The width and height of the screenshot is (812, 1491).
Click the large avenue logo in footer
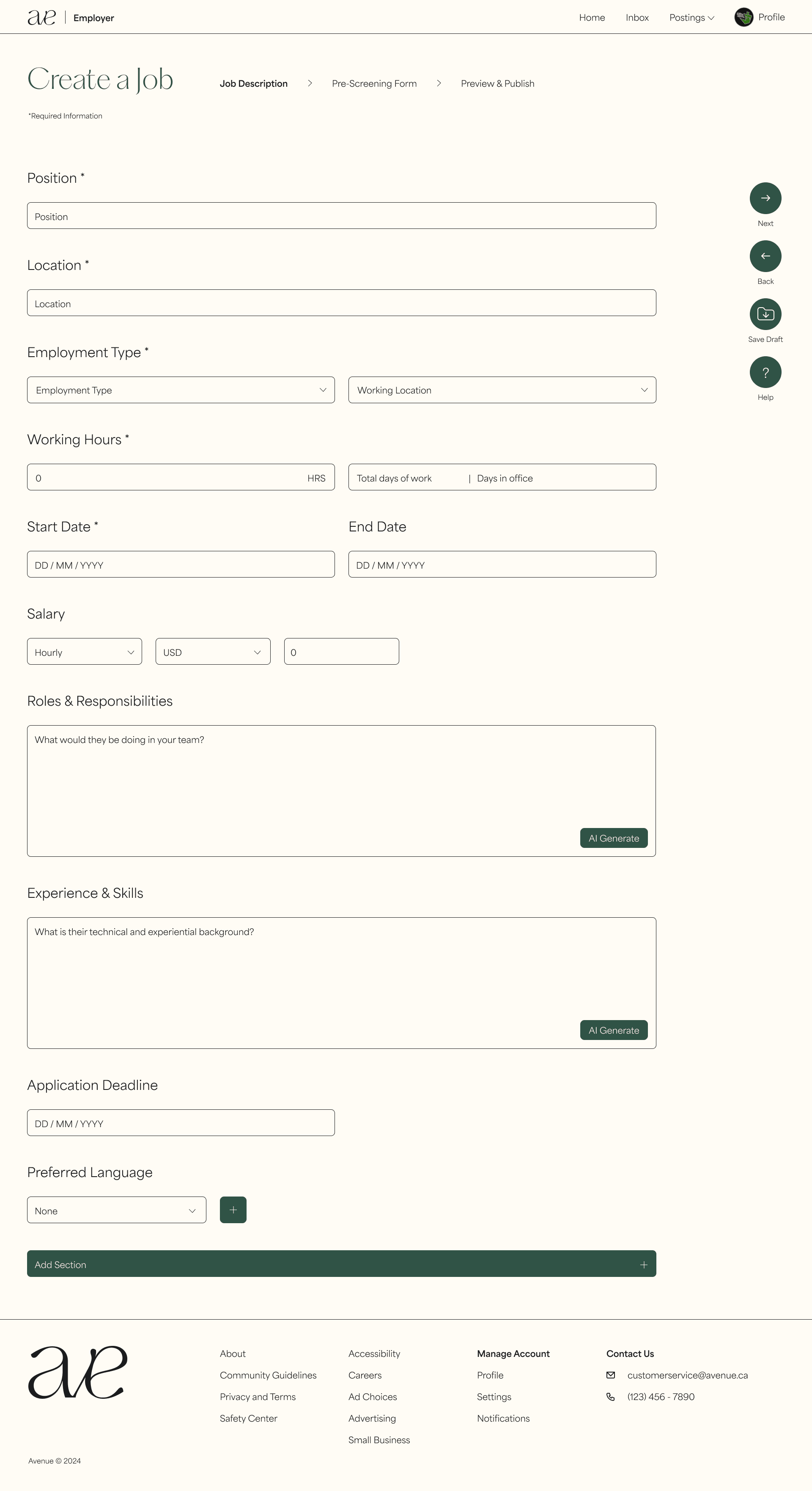[x=77, y=1373]
